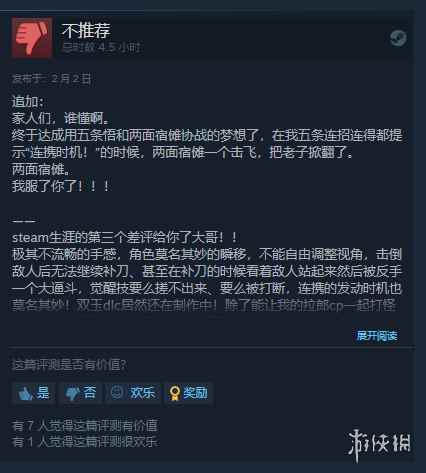Image resolution: width=426 pixels, height=473 pixels.
Task: Click the red thumbs-down review icon
Action: coord(32,38)
